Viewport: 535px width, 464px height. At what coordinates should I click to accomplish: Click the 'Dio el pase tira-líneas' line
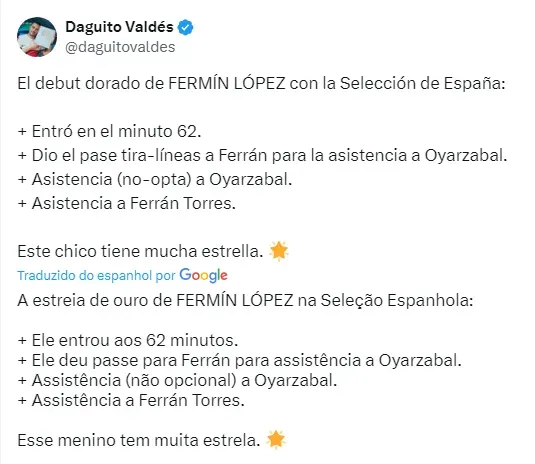262,155
